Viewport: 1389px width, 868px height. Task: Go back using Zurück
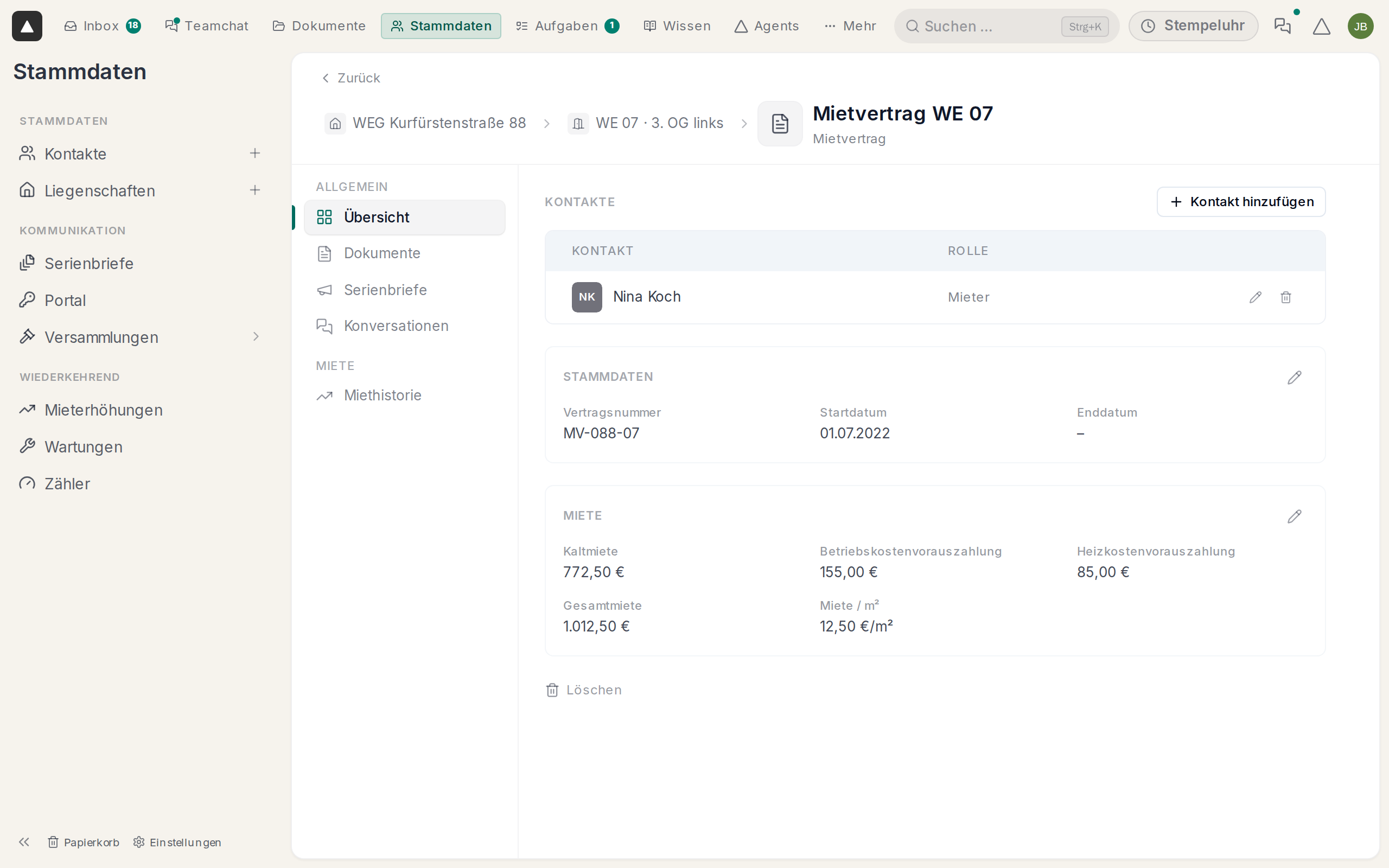coord(351,78)
